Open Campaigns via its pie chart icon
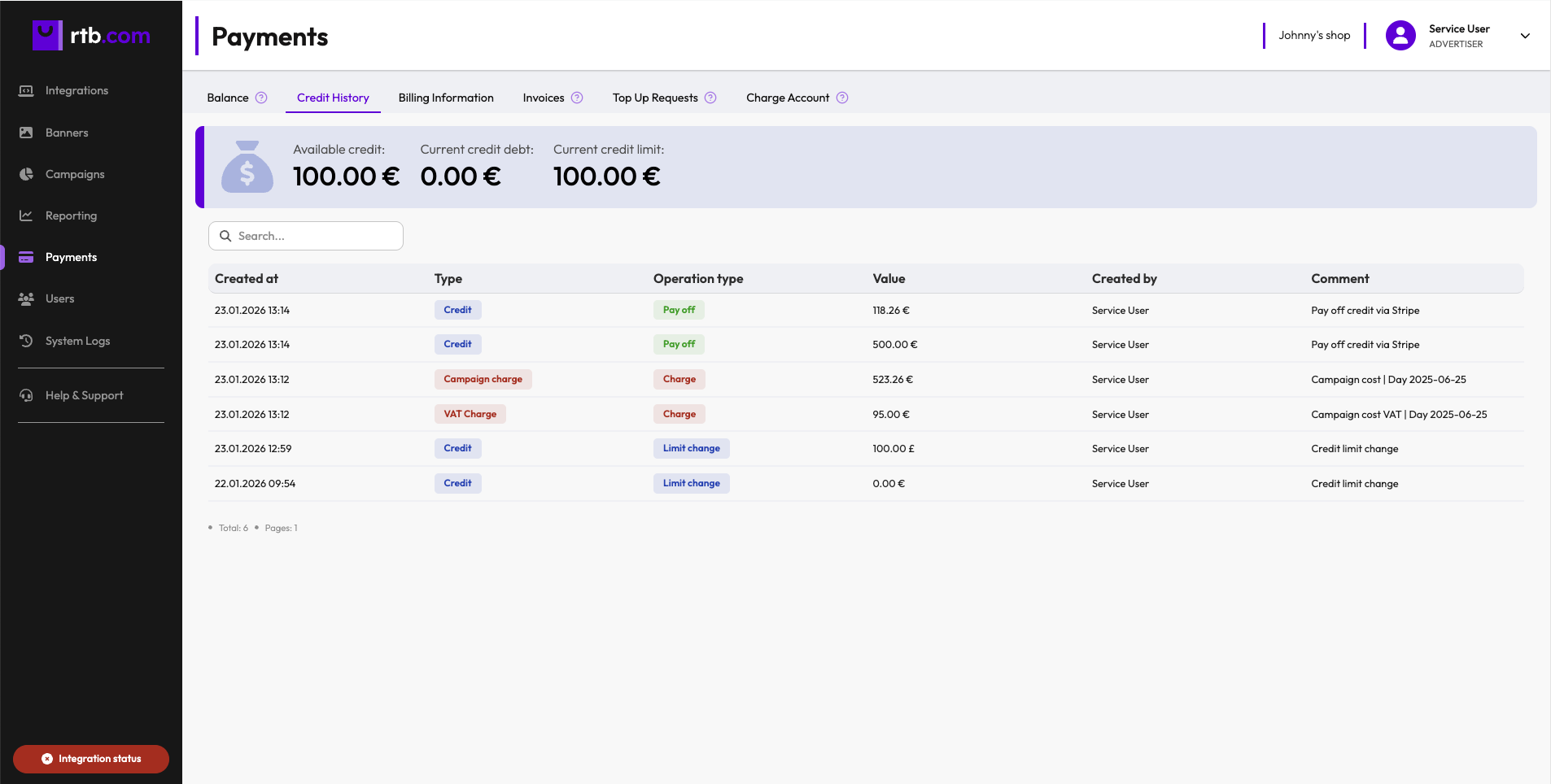Viewport: 1551px width, 784px height. coord(26,174)
